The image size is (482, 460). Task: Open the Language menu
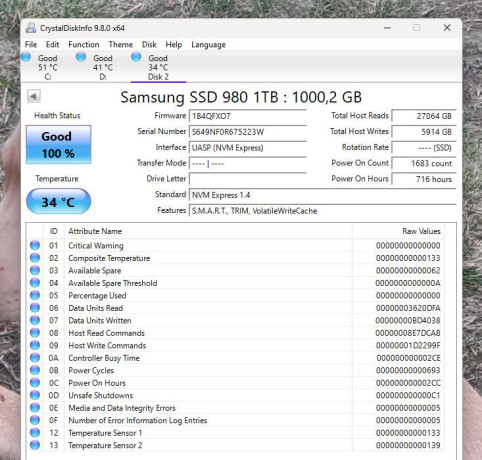pos(208,45)
